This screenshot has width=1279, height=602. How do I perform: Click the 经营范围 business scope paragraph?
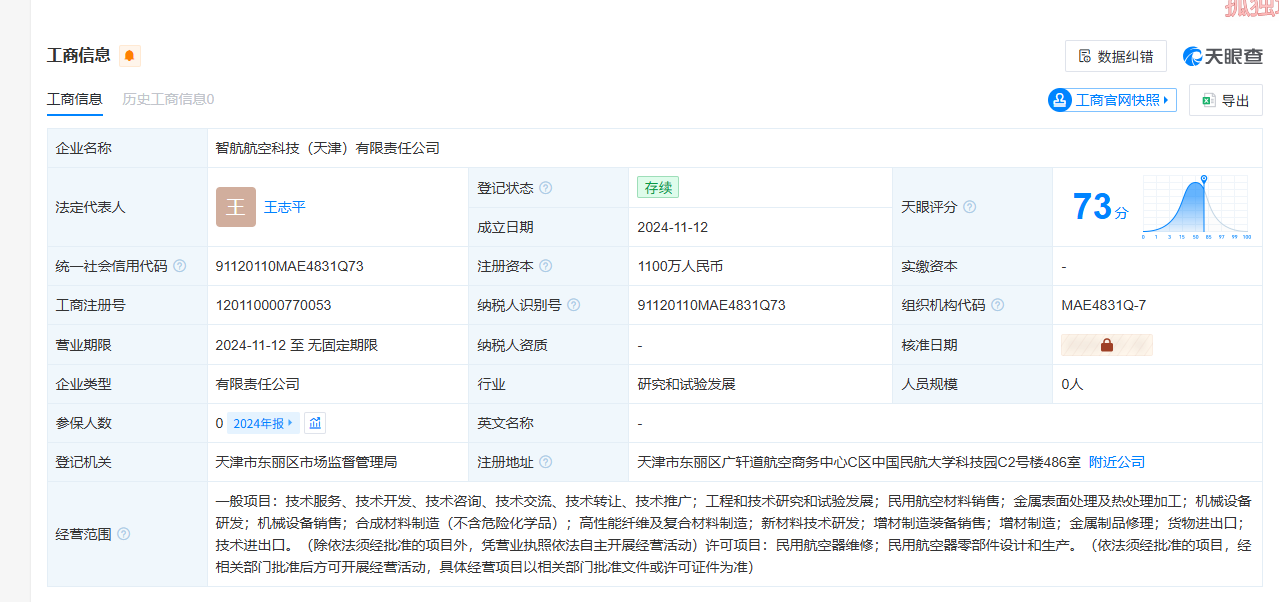pyautogui.click(x=733, y=534)
